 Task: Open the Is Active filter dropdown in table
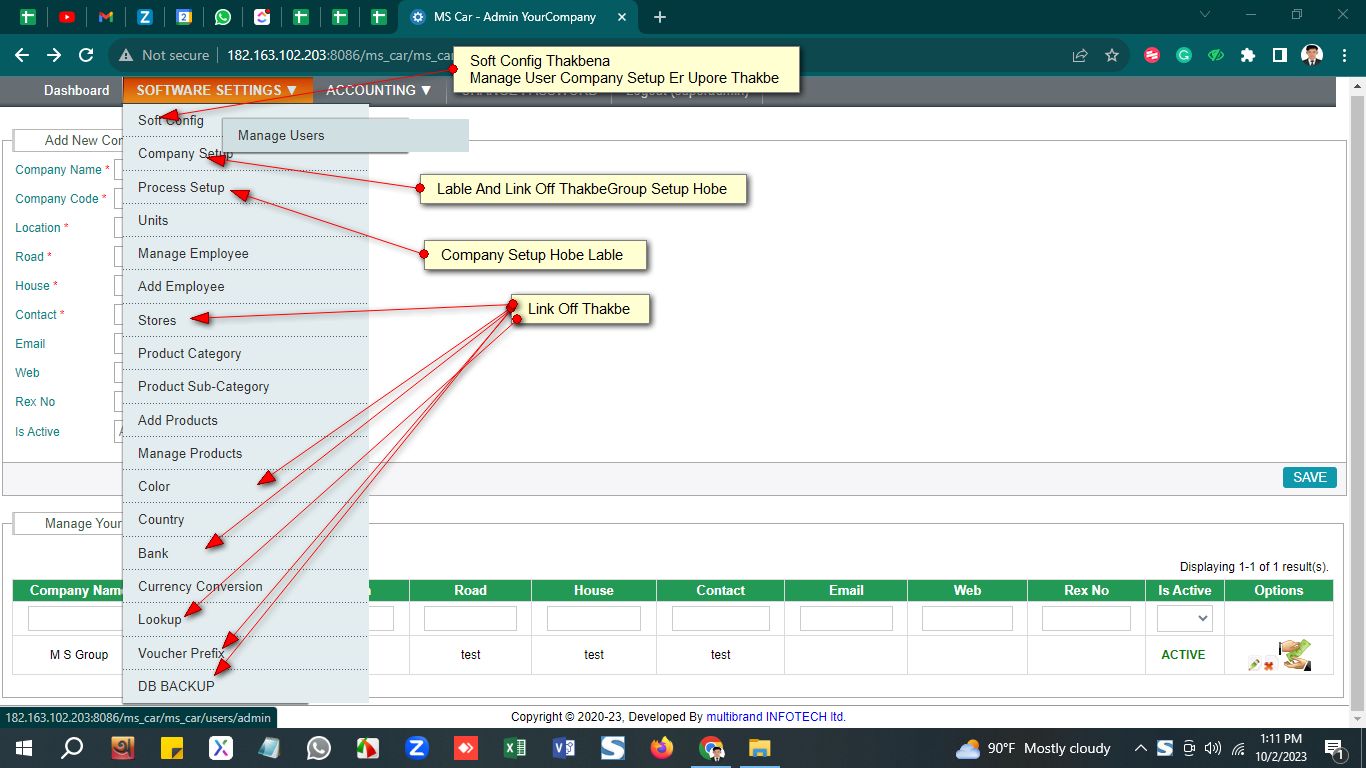1185,618
